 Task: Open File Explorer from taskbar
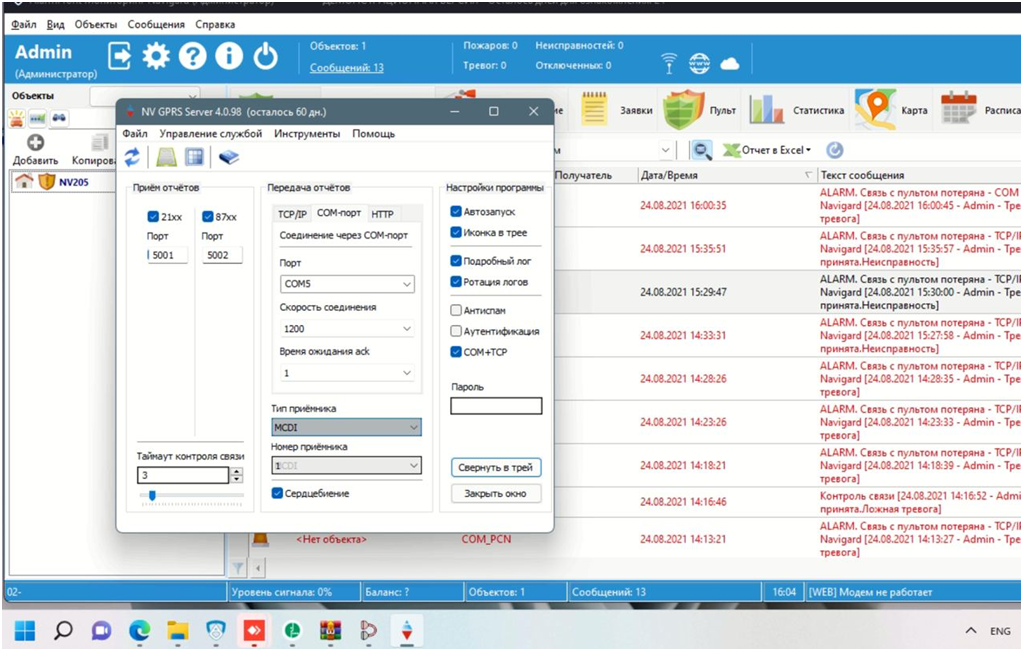[177, 631]
